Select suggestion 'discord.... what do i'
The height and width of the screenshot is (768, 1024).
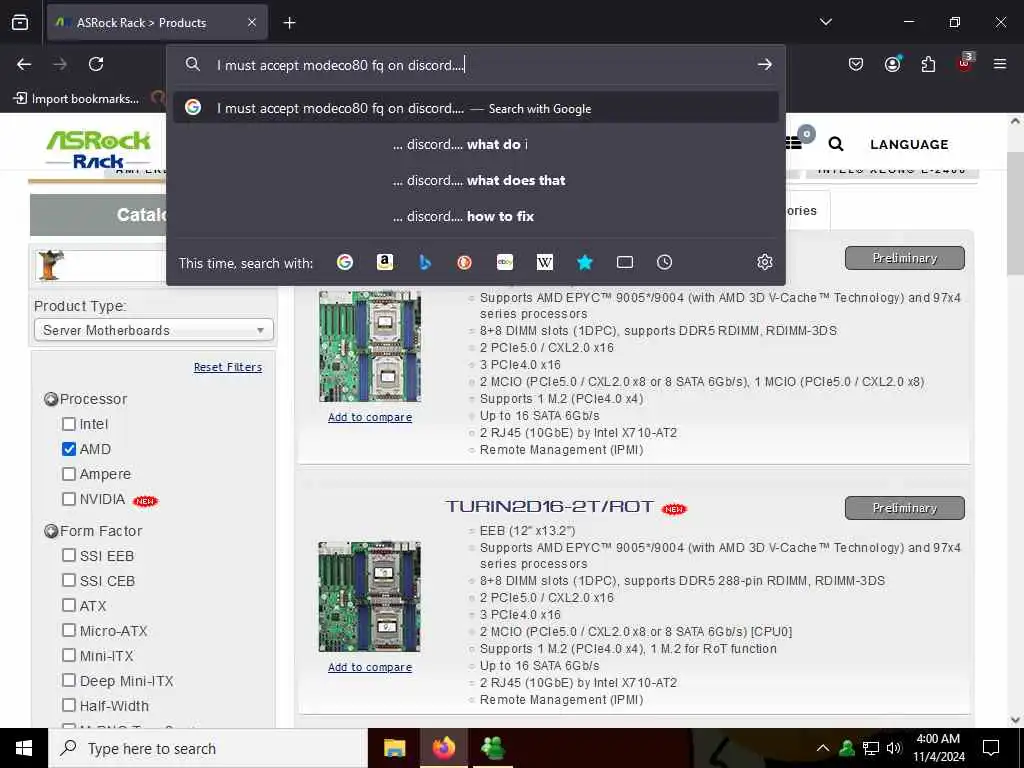pos(475,144)
